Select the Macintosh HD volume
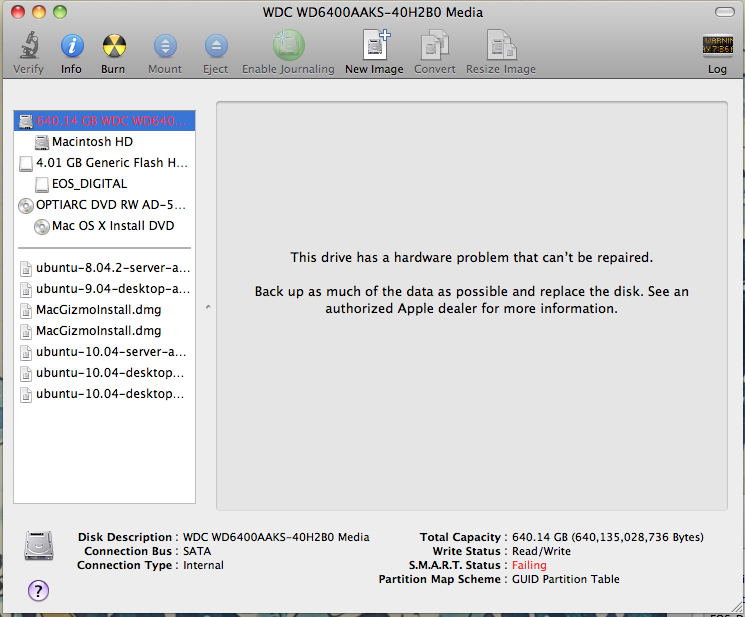Image resolution: width=745 pixels, height=617 pixels. [x=105, y=142]
